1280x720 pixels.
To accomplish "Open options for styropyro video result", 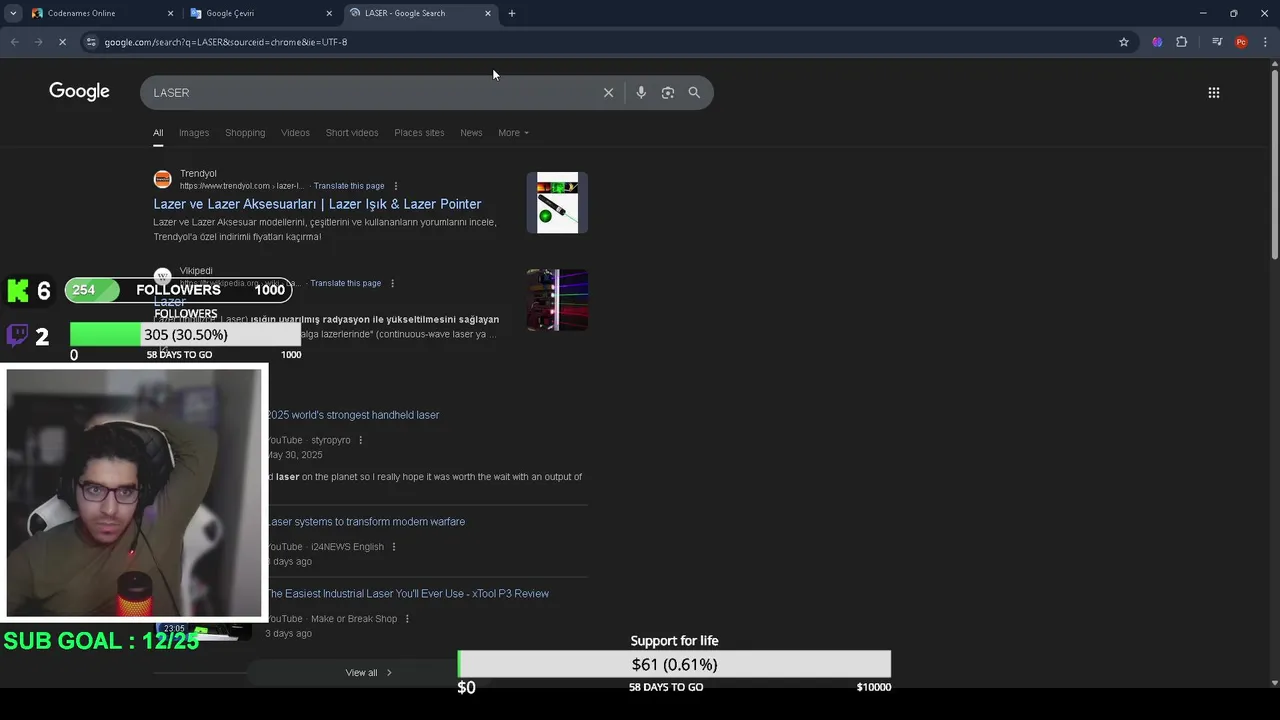I will (x=361, y=440).
